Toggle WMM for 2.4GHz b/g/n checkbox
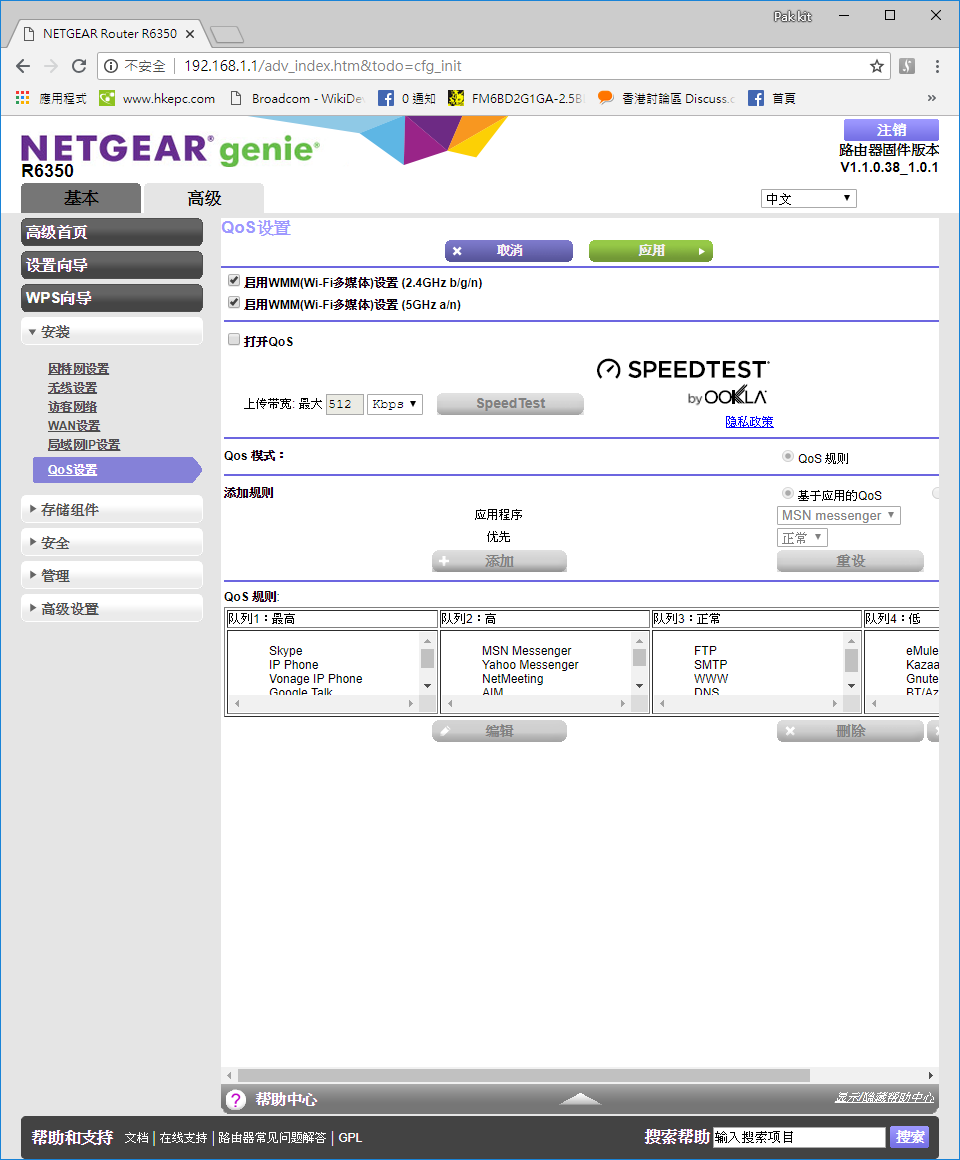The height and width of the screenshot is (1160, 960). [x=234, y=280]
